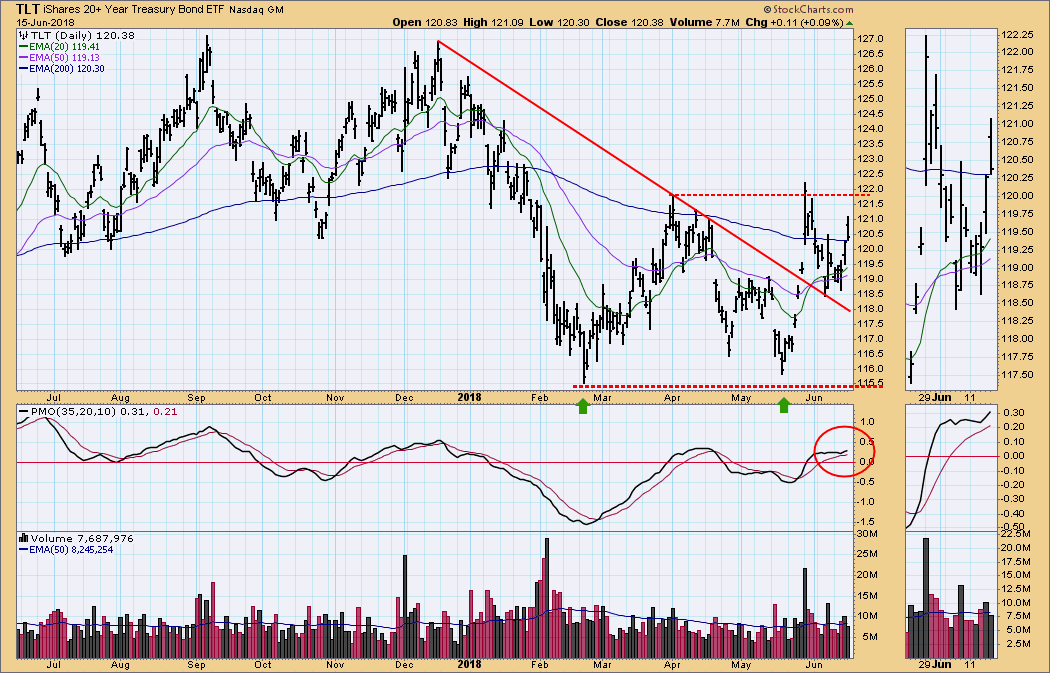Click the PMO(35,20,10) 0.31 indicator label
Image resolution: width=1050 pixels, height=673 pixels.
pyautogui.click(x=89, y=412)
